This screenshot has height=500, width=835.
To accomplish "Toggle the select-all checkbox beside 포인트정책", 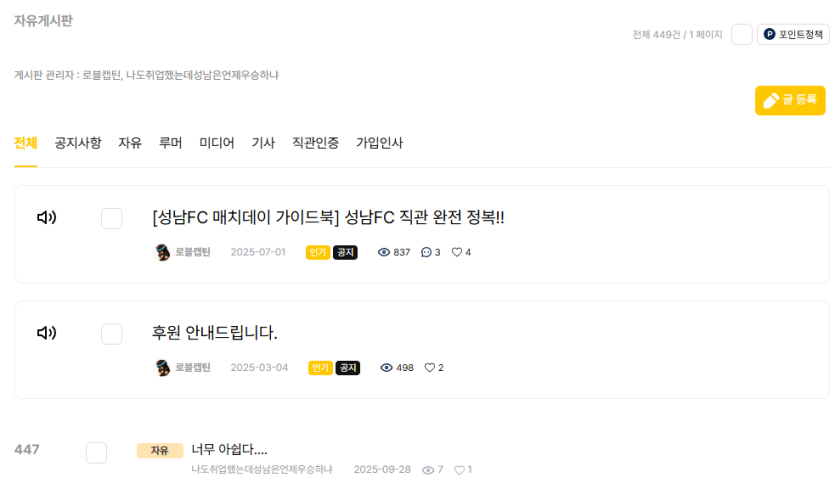I will point(741,35).
